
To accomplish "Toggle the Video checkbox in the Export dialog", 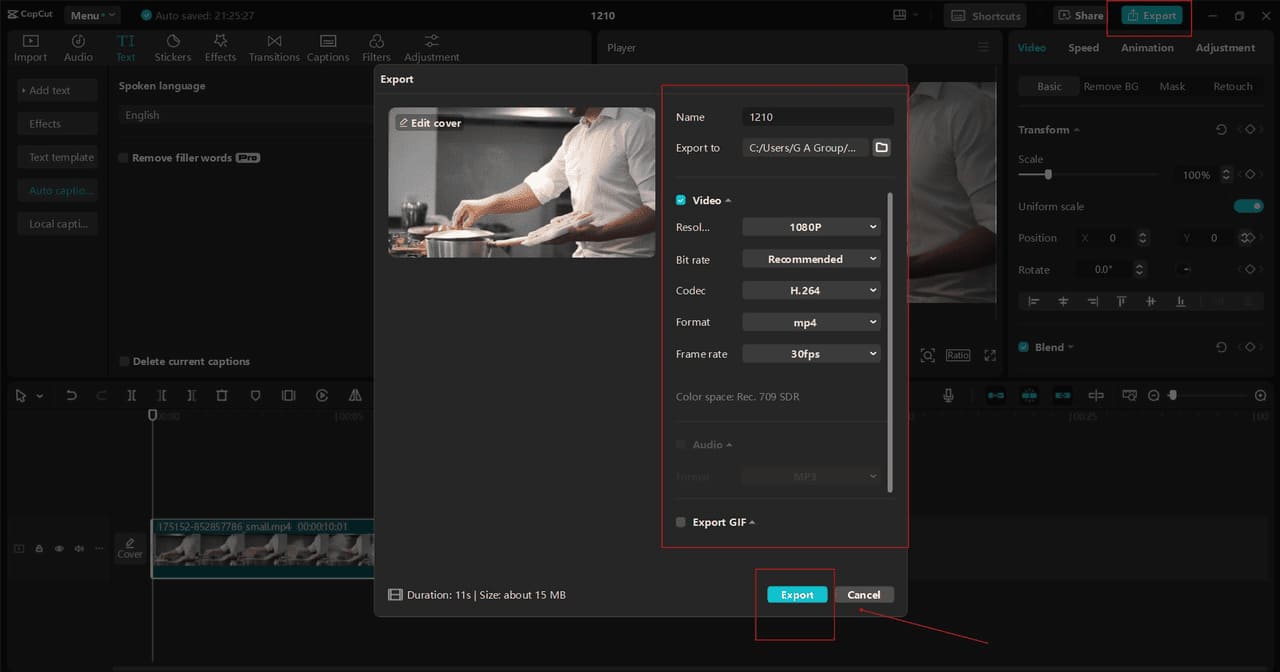I will click(681, 200).
